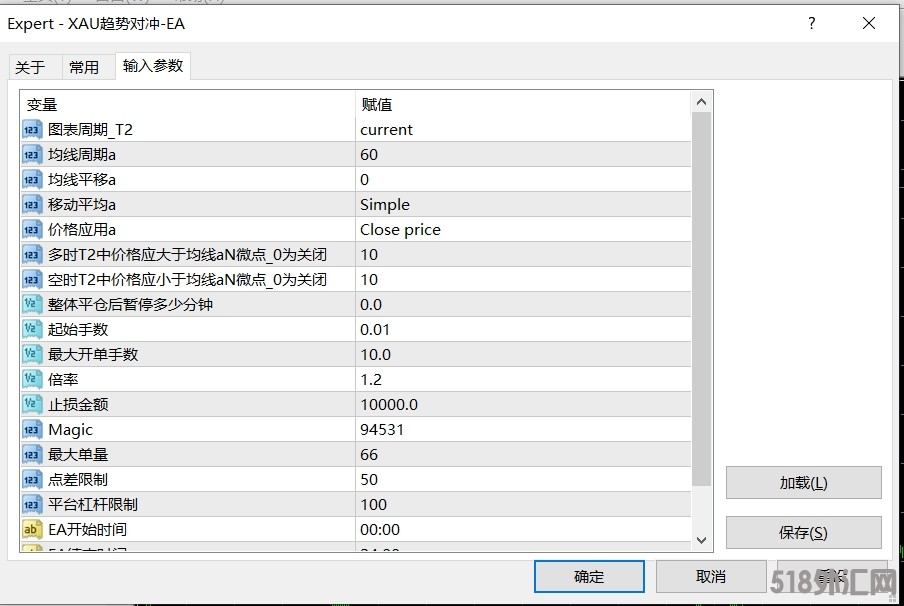Switch to the 常用 tab
Viewport: 904px width, 606px height.
click(84, 67)
